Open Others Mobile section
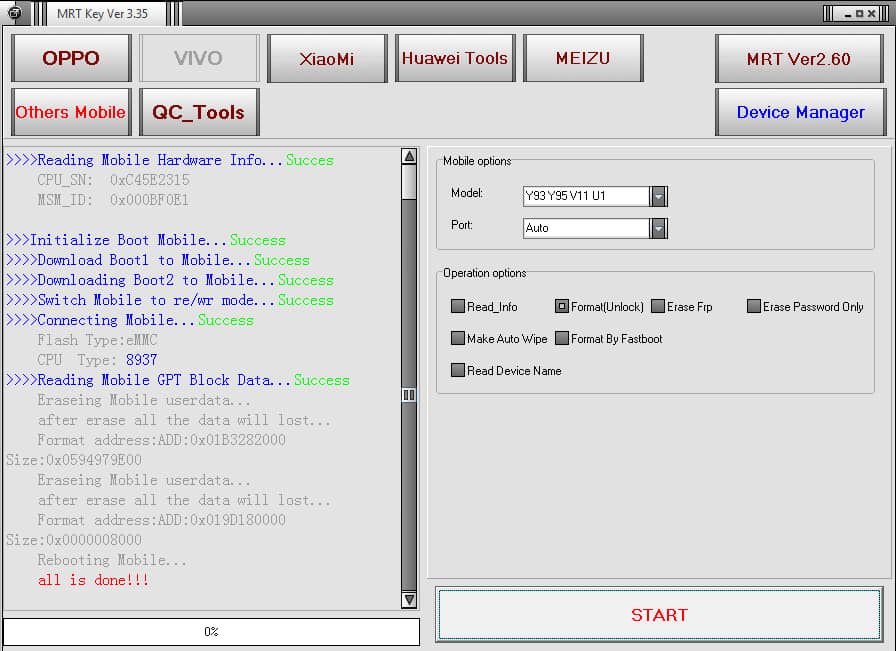This screenshot has height=651, width=896. [71, 112]
